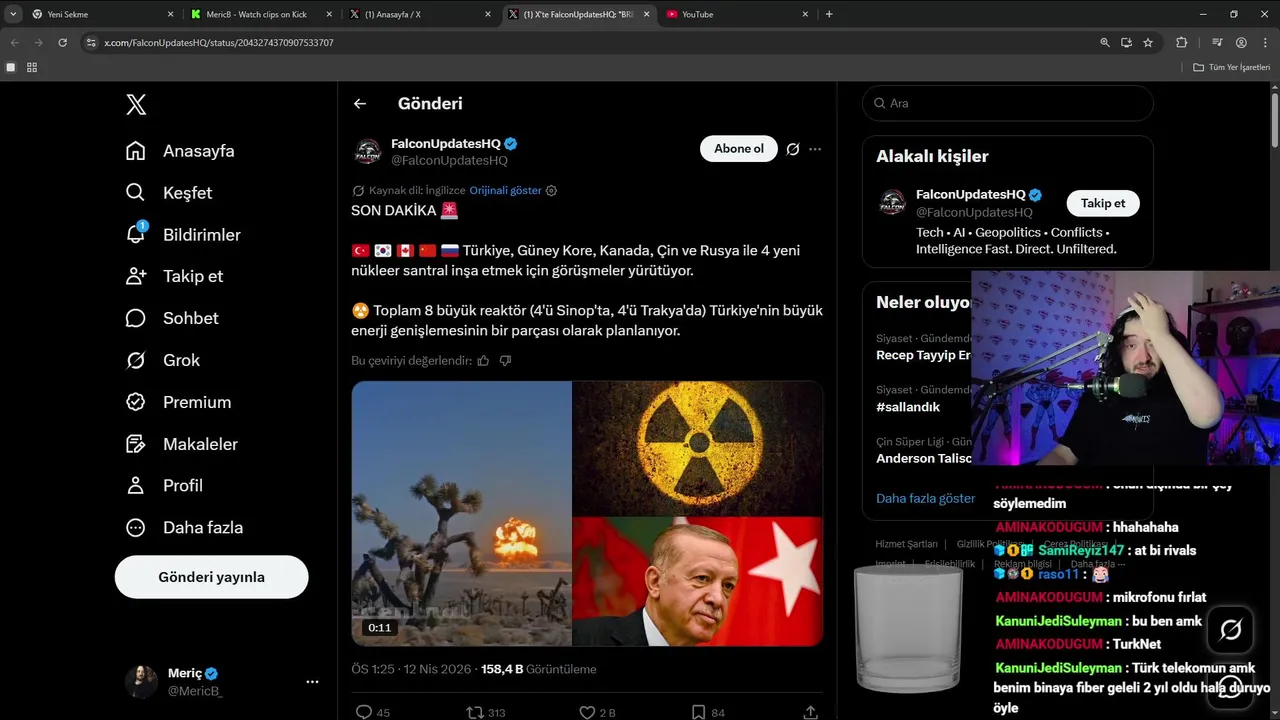
Task: Click the address bar URL
Action: coord(219,43)
